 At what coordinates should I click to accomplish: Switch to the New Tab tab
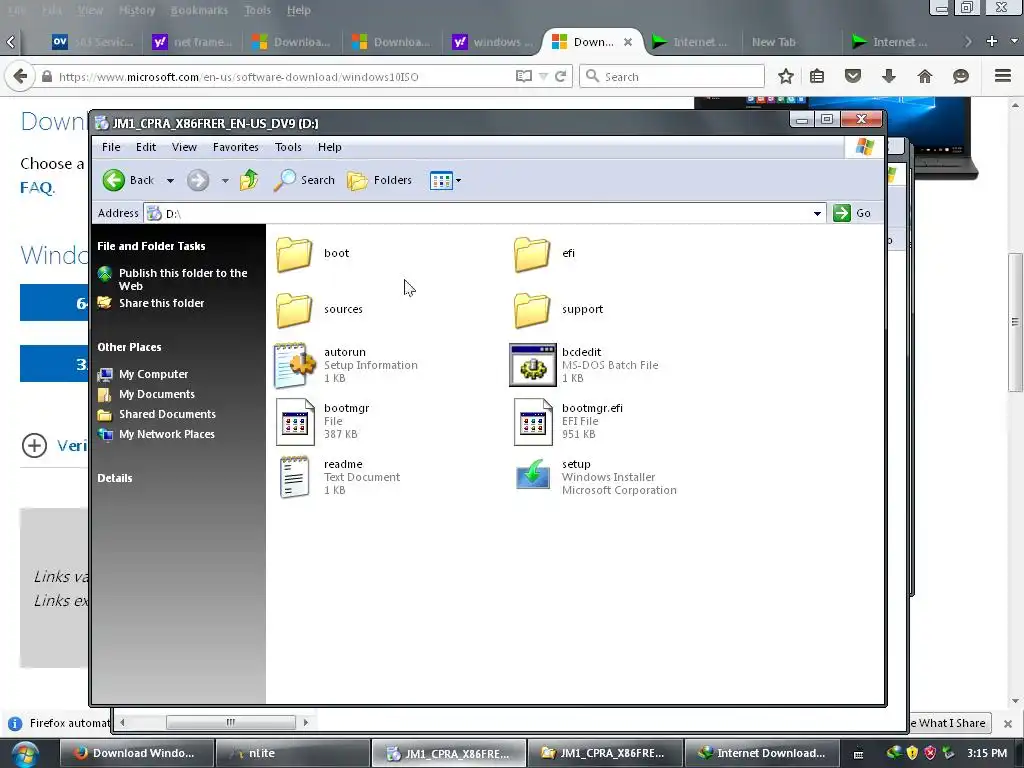[x=775, y=42]
